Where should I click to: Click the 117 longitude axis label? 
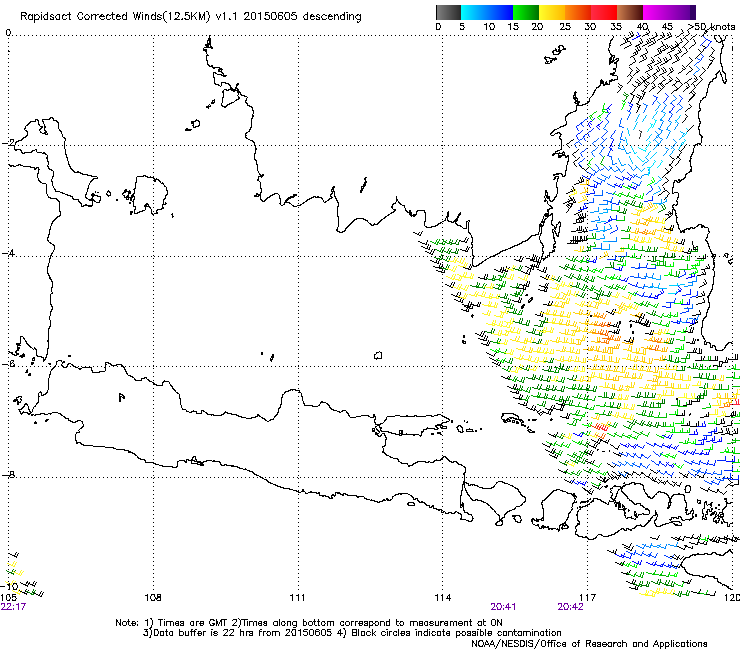[588, 598]
